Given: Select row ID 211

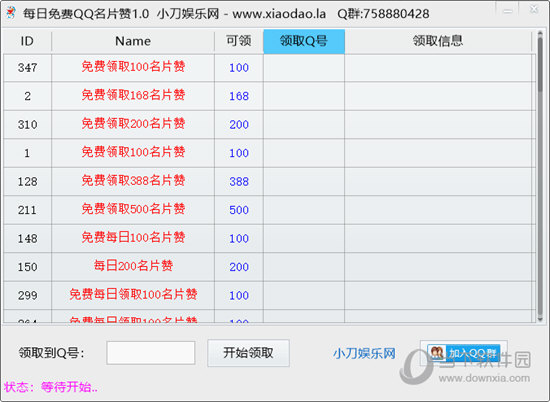Looking at the screenshot, I should pyautogui.click(x=269, y=210).
